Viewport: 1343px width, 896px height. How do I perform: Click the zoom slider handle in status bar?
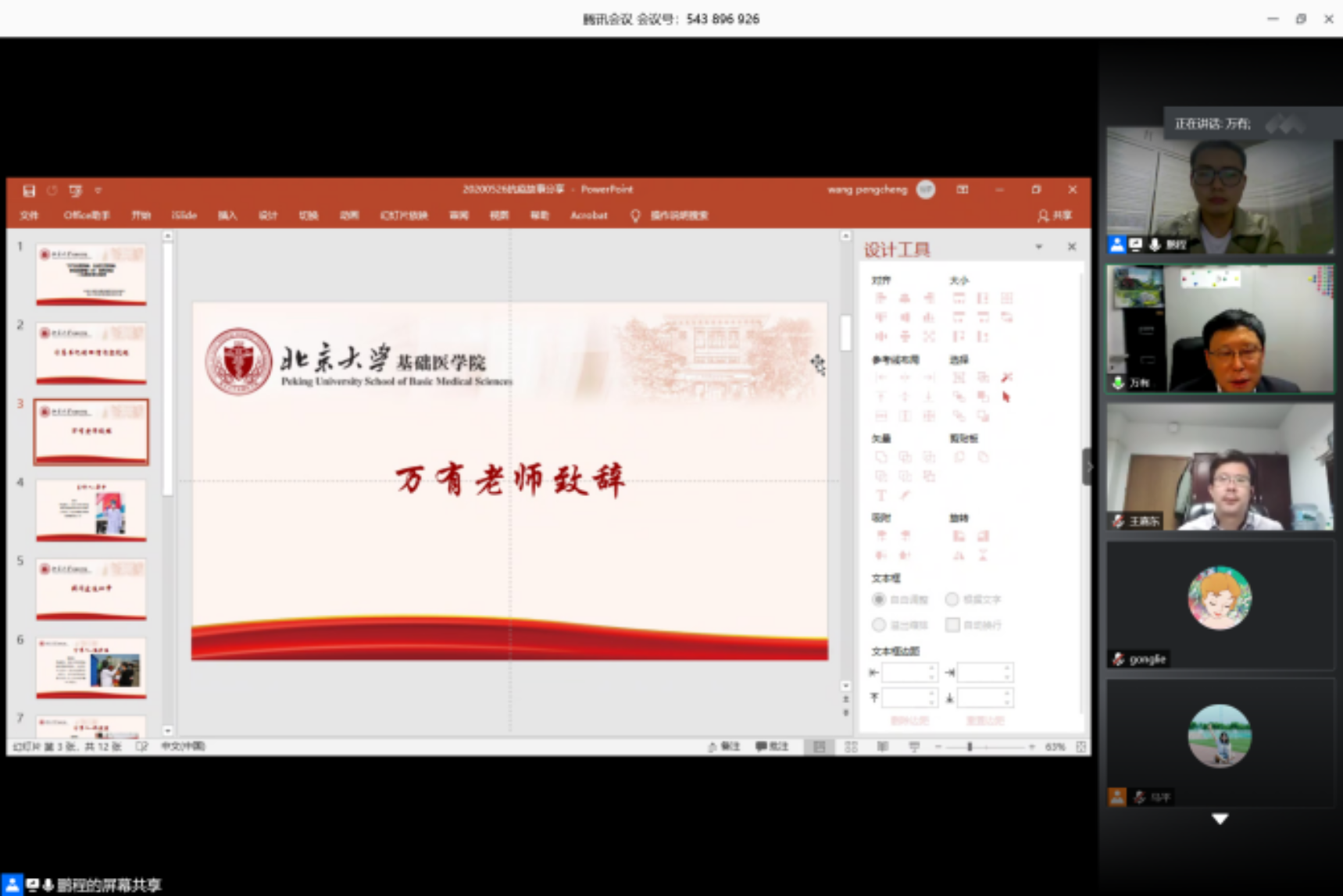(x=970, y=747)
